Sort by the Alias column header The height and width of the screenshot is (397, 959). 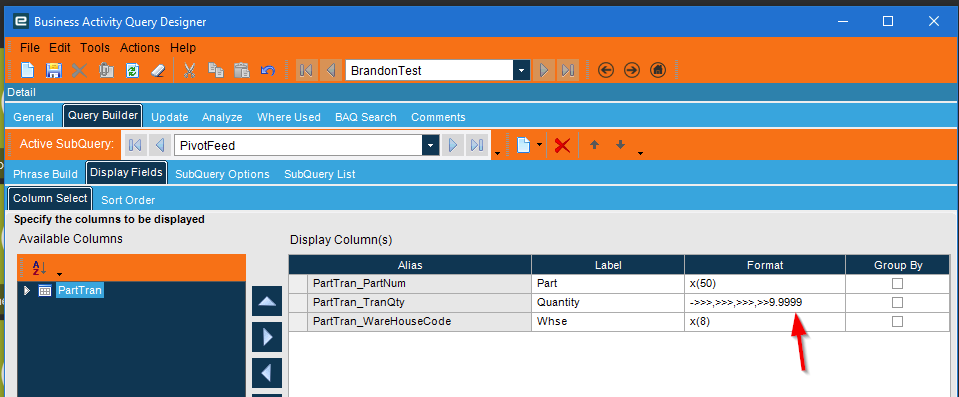410,265
